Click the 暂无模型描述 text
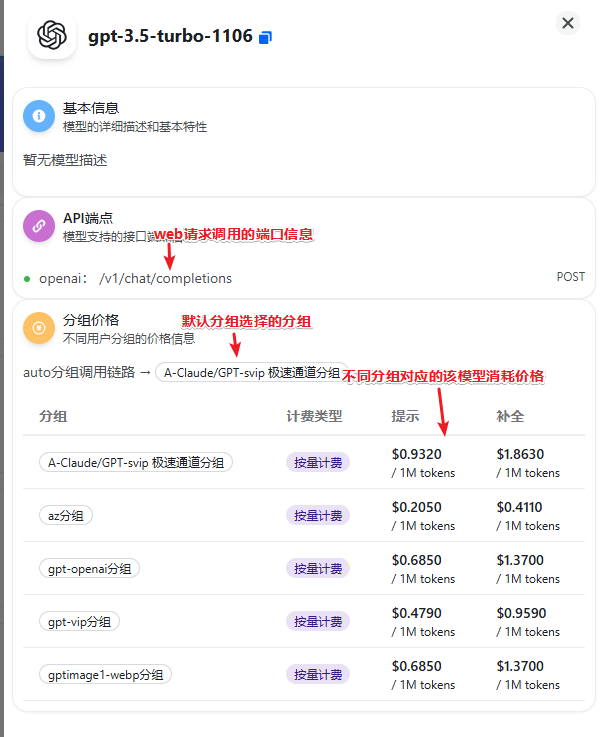The width and height of the screenshot is (604, 737). (65, 160)
